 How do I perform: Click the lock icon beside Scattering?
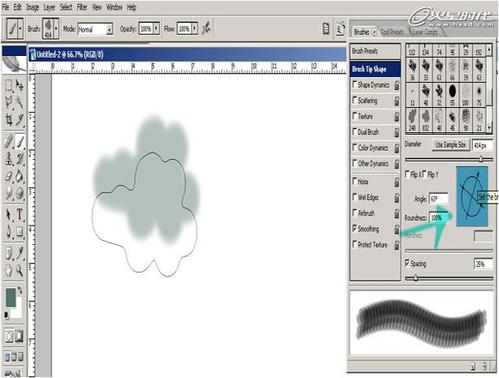(397, 101)
